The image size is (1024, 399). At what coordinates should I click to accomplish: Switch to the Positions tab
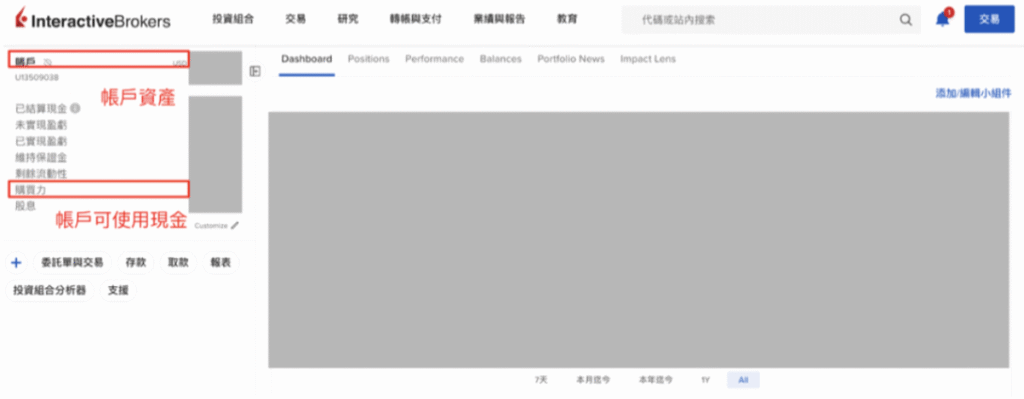tap(368, 59)
